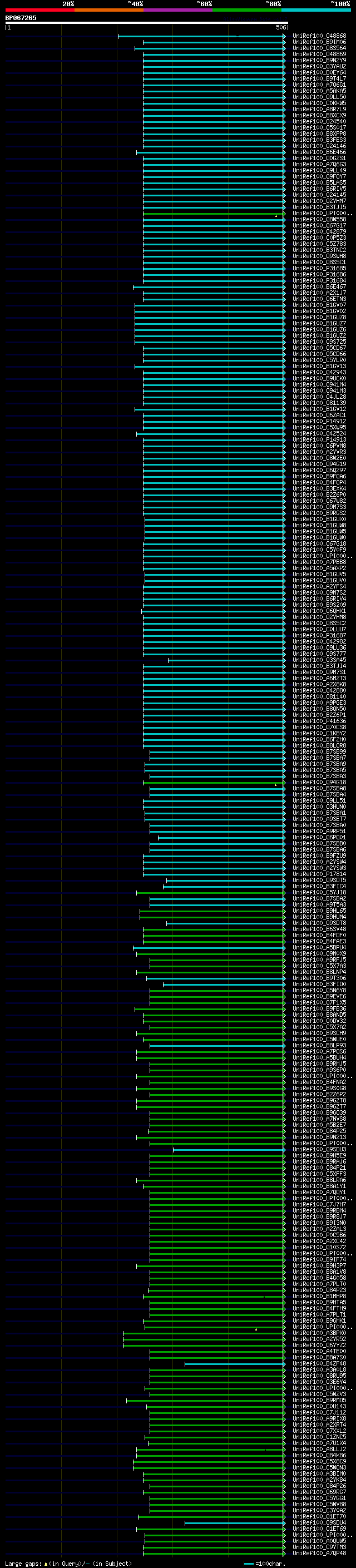Select the UniRef100_P31685 label
This screenshot has width=356, height=1568.
pos(319,268)
